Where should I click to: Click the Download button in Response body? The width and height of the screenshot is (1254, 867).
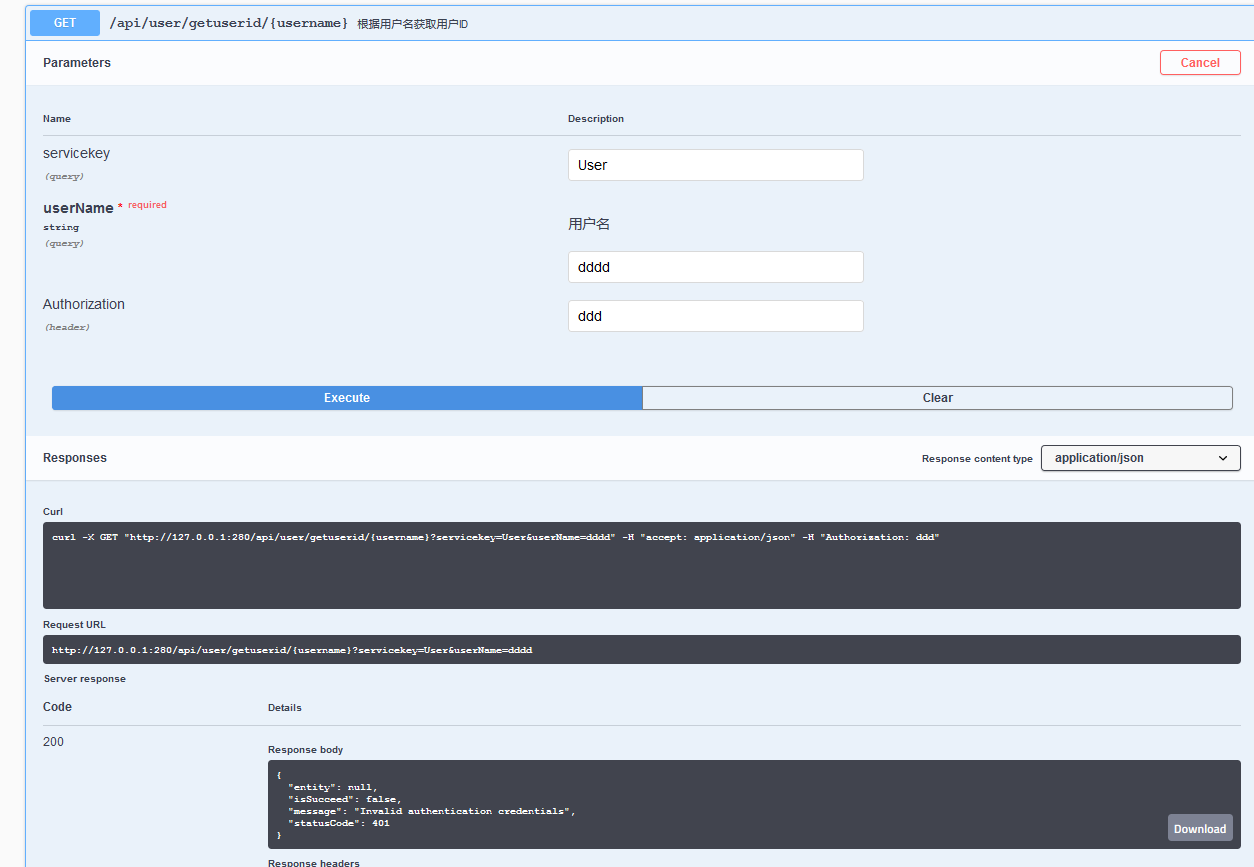[x=1200, y=828]
